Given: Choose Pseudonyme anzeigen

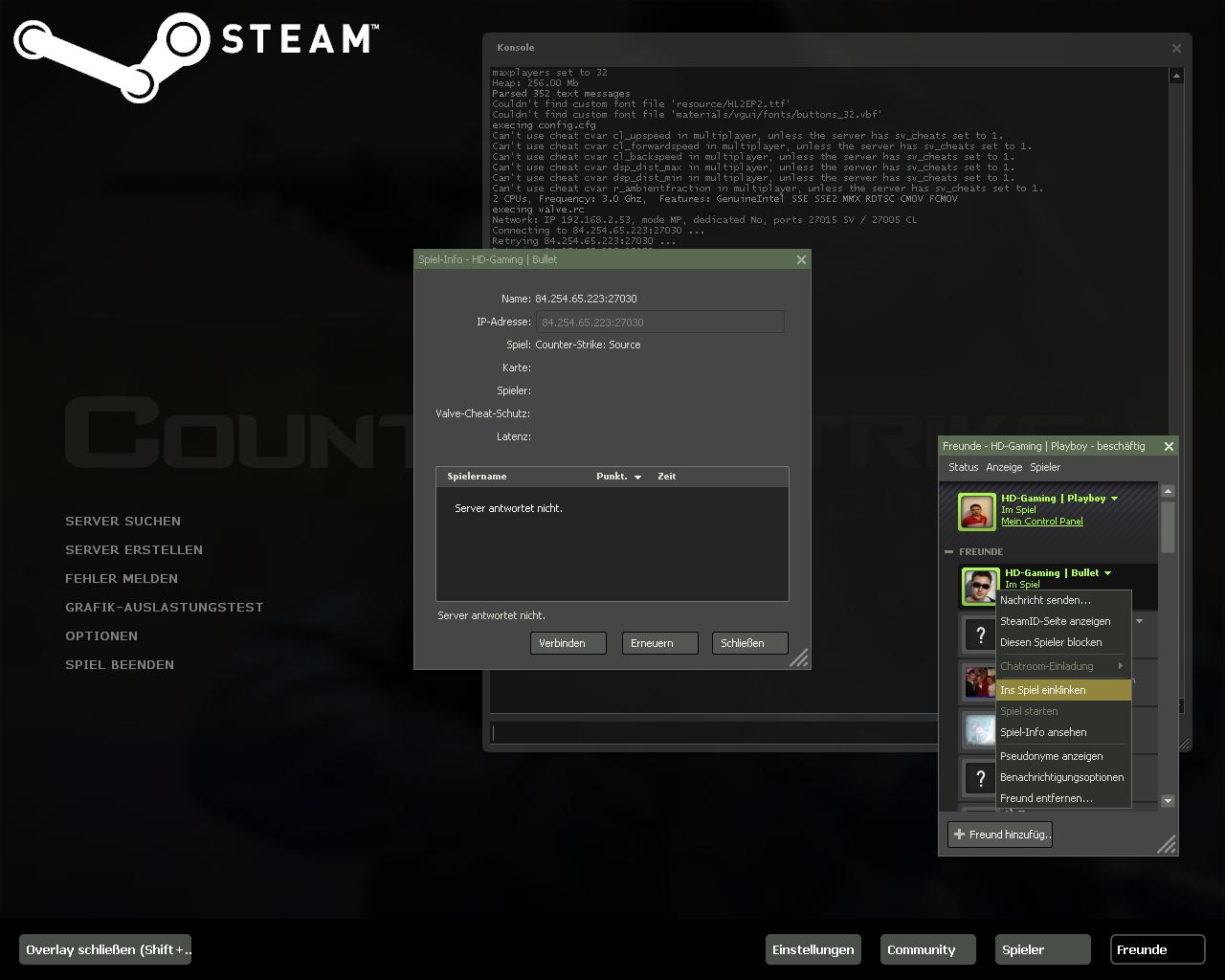Looking at the screenshot, I should [1063, 756].
